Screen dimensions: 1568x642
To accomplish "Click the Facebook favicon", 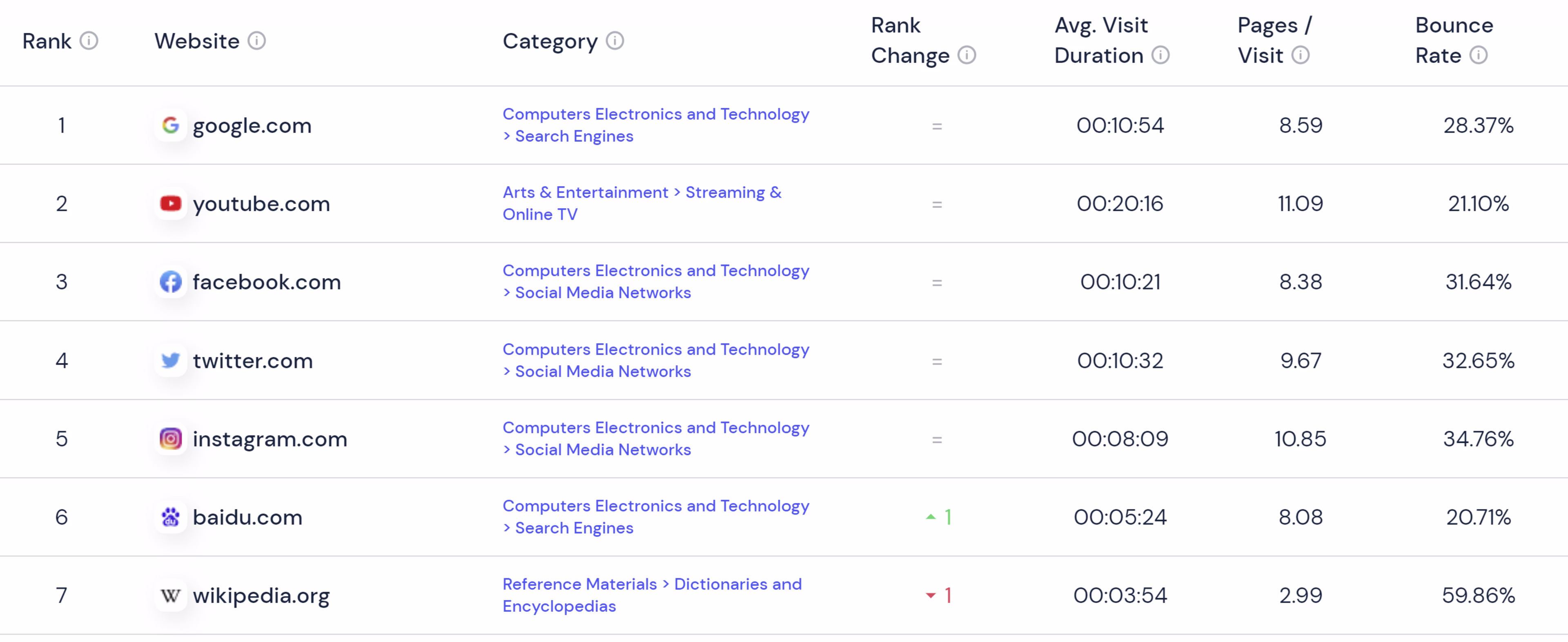I will point(171,282).
